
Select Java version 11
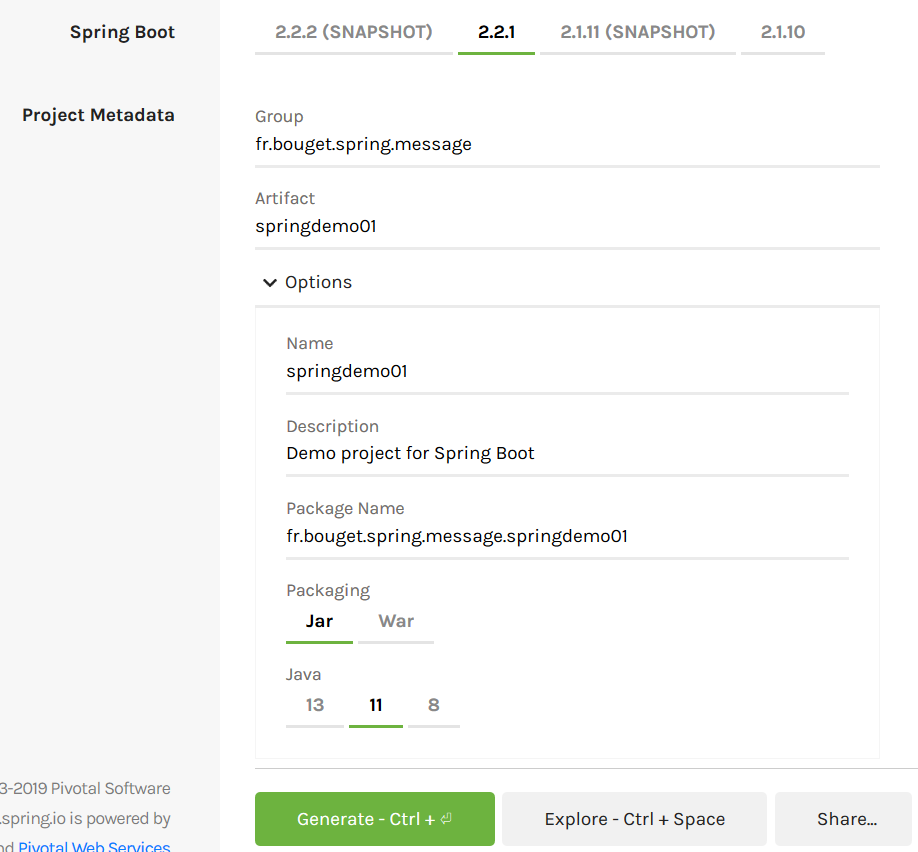(x=376, y=705)
